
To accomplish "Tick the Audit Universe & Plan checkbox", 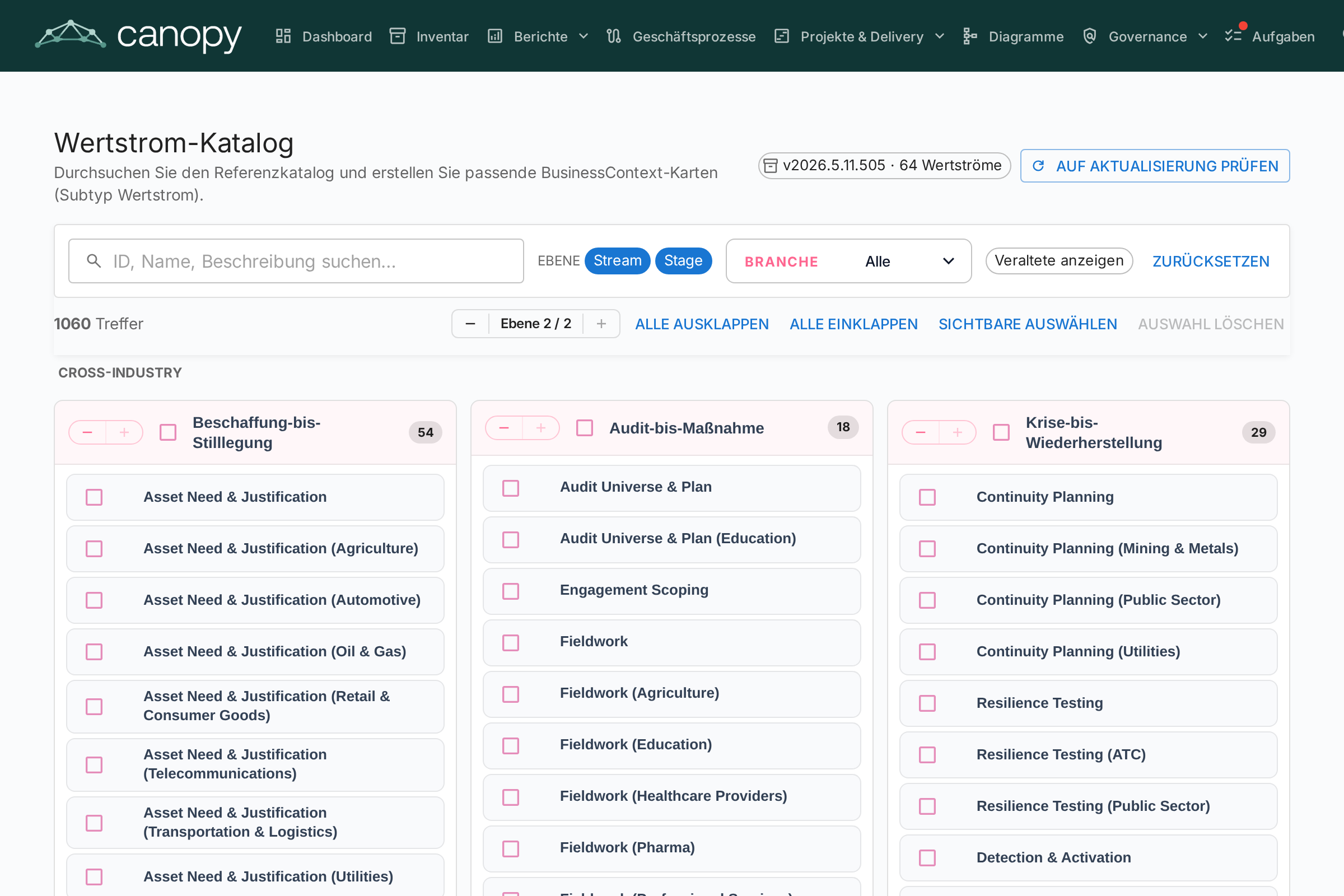I will (511, 487).
